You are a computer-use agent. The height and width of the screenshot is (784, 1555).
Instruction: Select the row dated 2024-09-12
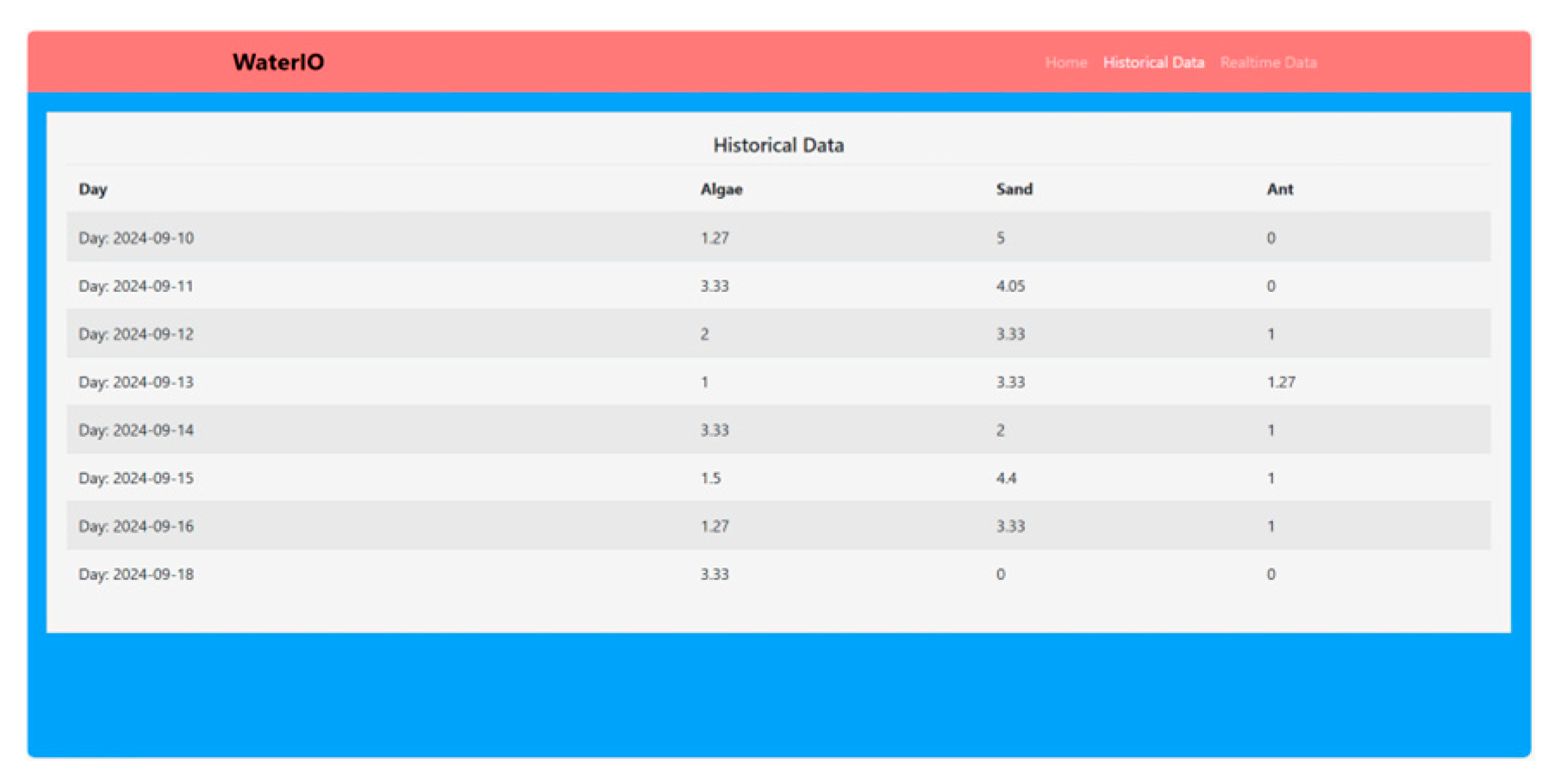pos(136,334)
